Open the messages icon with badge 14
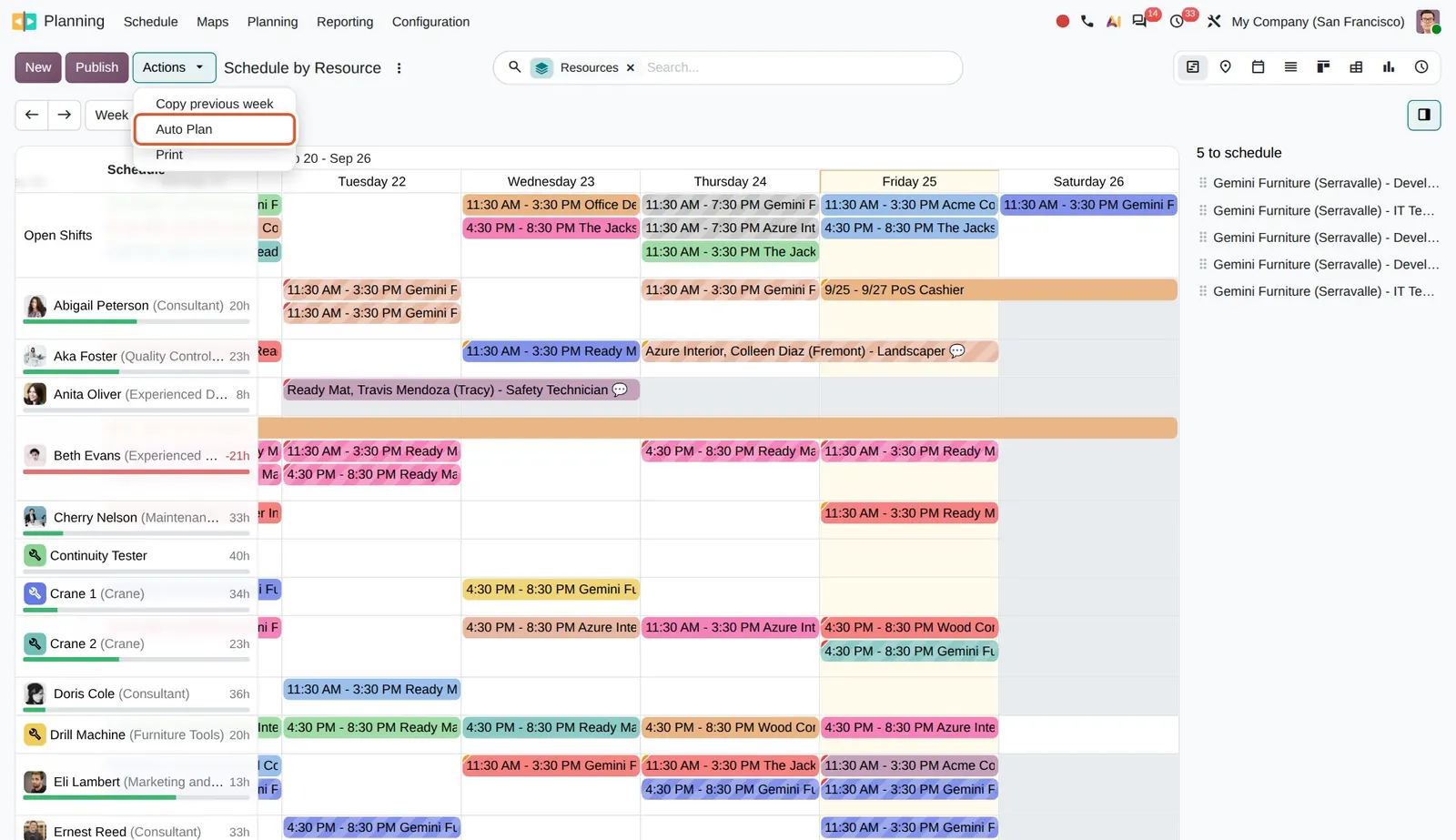The width and height of the screenshot is (1456, 840). pos(1139,21)
